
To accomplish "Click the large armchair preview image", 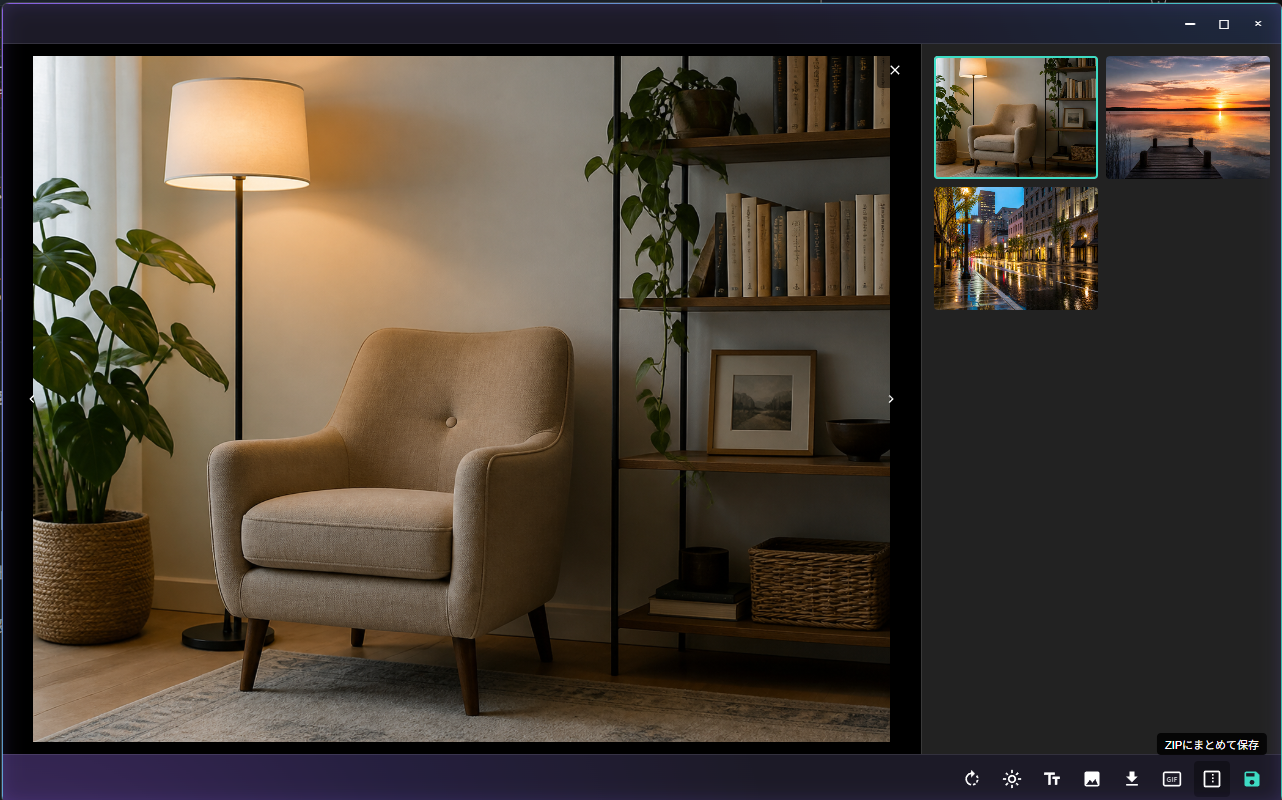I will (x=461, y=399).
